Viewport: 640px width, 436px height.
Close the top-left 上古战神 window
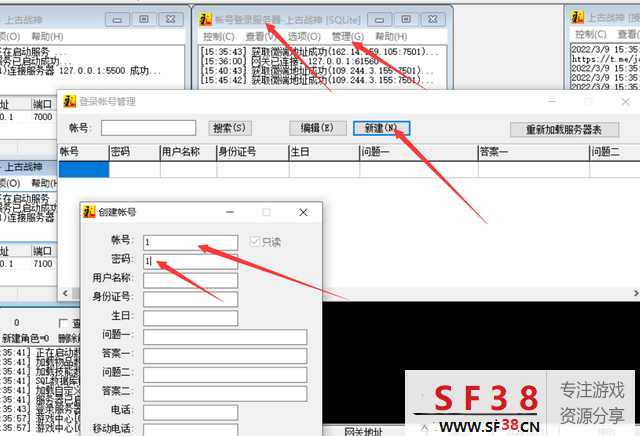tap(171, 19)
